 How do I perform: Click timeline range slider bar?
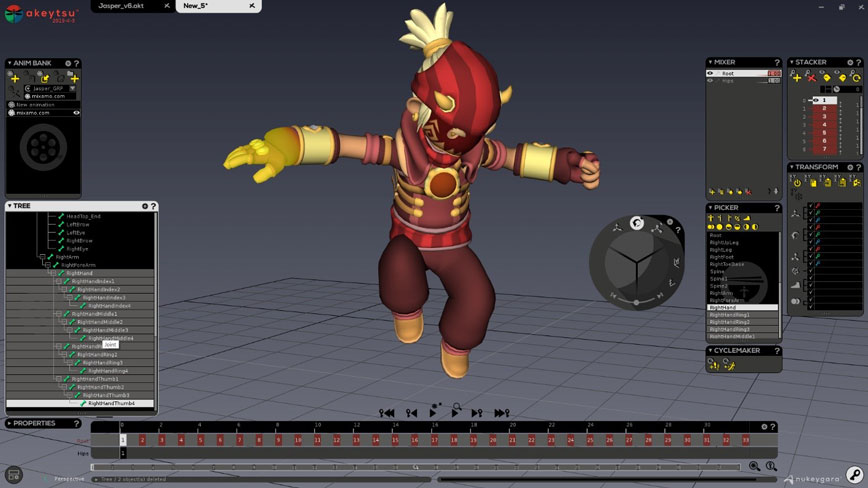pyautogui.click(x=416, y=467)
